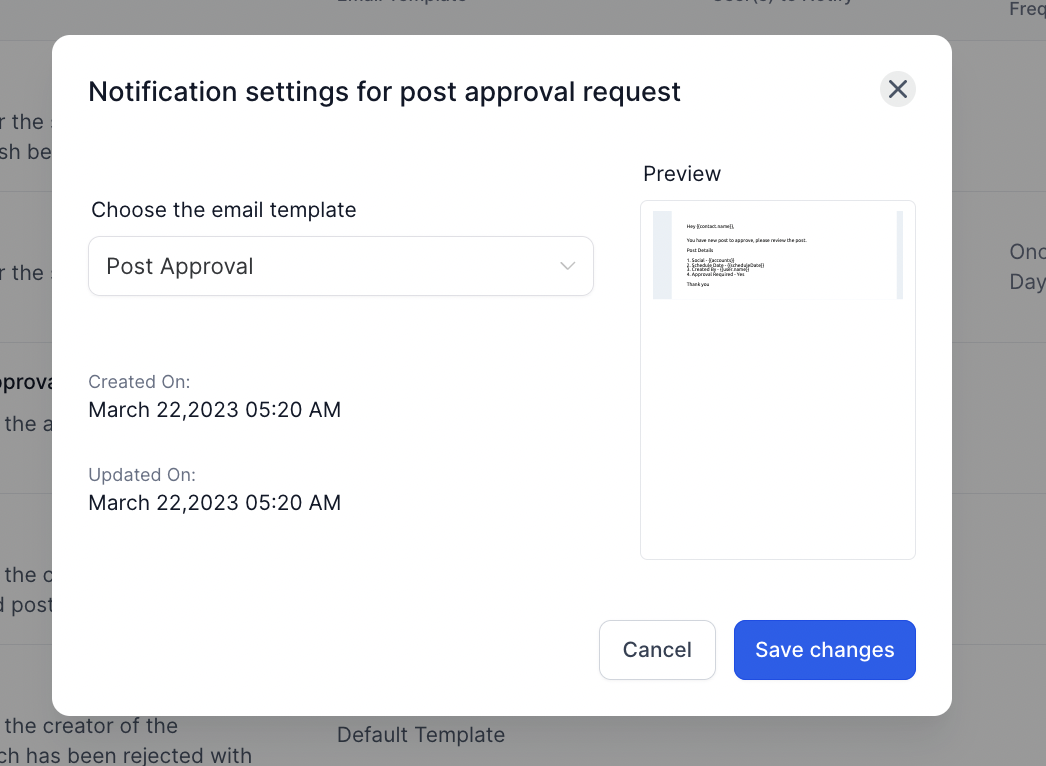Image resolution: width=1046 pixels, height=766 pixels.
Task: Click the Updated On date value
Action: tap(214, 503)
